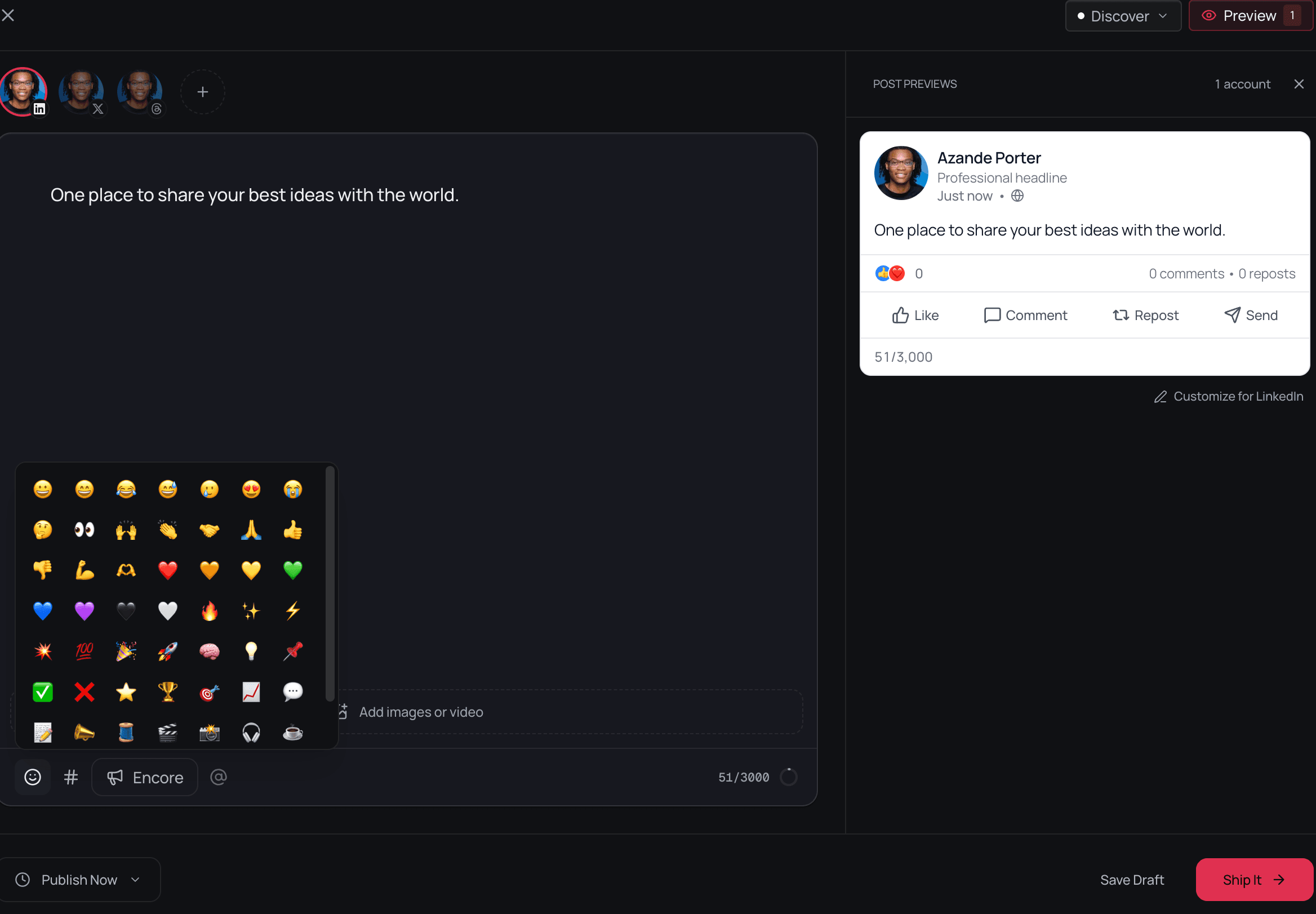Click Like in the post preview
Screen dimensions: 1316x914
click(x=915, y=315)
